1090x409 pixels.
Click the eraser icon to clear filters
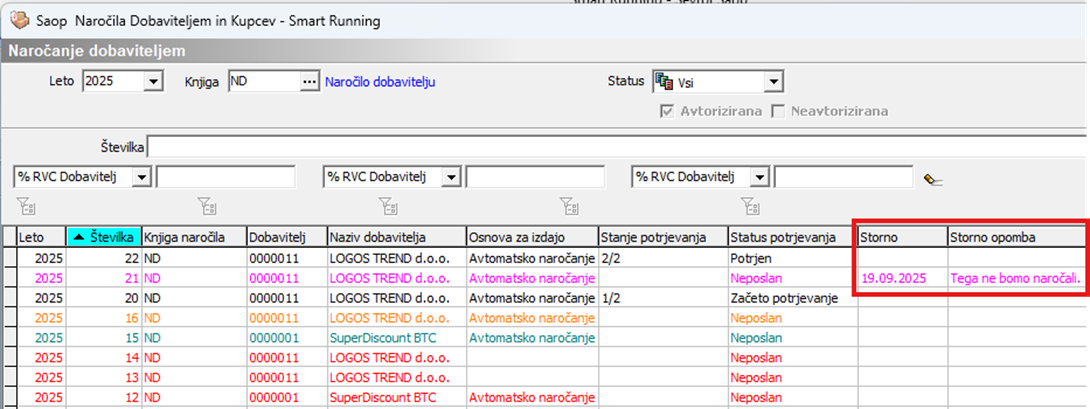coord(933,180)
